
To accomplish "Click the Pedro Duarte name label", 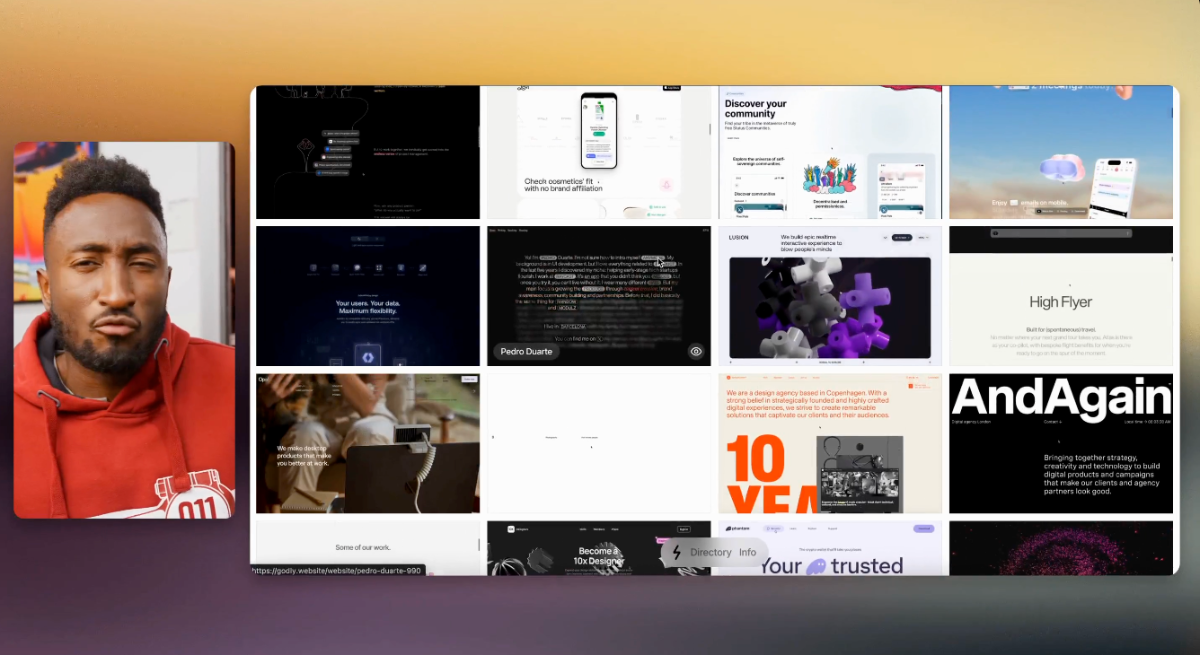I will point(528,351).
